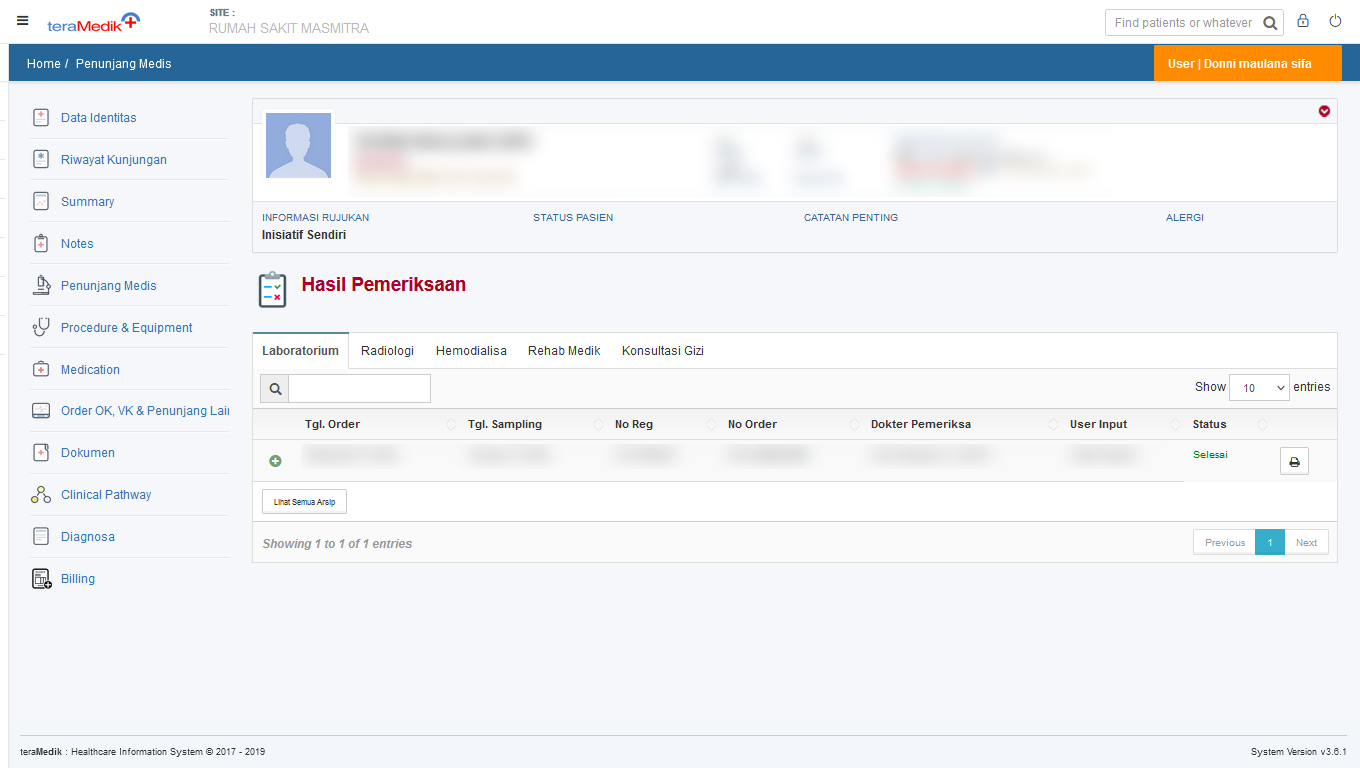
Task: Click the Inisiatif Sendiri referral text
Action: tap(304, 235)
